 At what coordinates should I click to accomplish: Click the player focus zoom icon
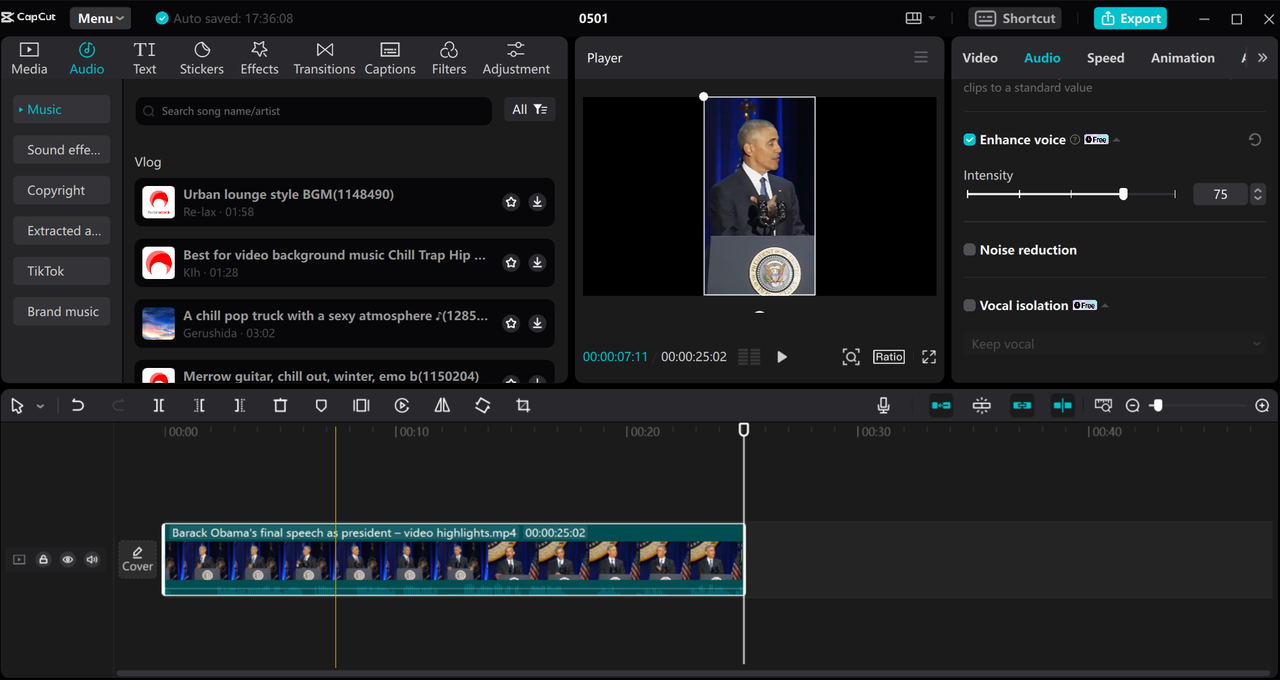pos(851,357)
